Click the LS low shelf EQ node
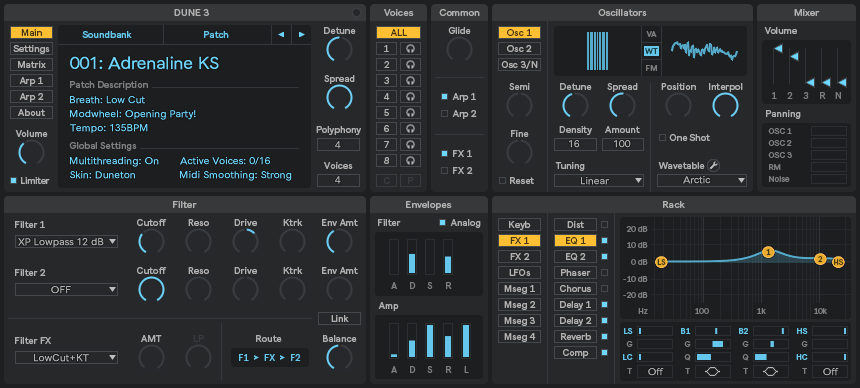 [x=662, y=262]
